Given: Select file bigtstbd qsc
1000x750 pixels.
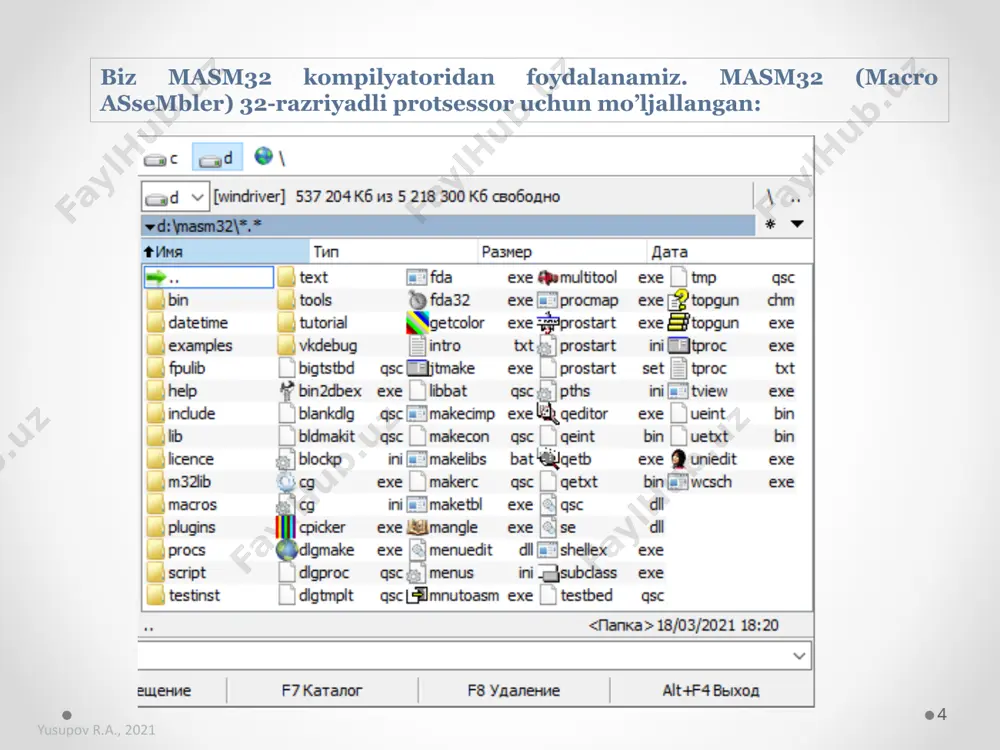Looking at the screenshot, I should click(341, 368).
